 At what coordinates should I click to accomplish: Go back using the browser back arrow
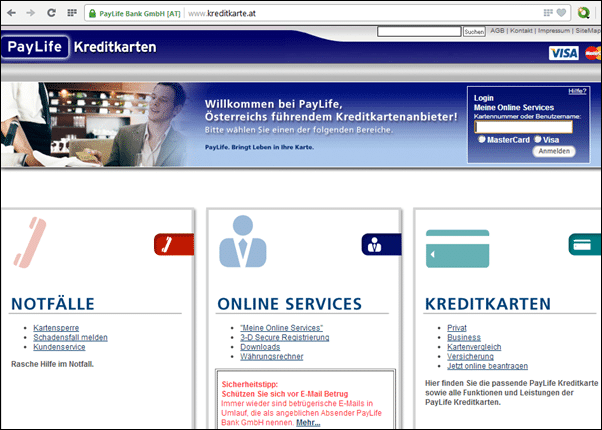point(11,13)
